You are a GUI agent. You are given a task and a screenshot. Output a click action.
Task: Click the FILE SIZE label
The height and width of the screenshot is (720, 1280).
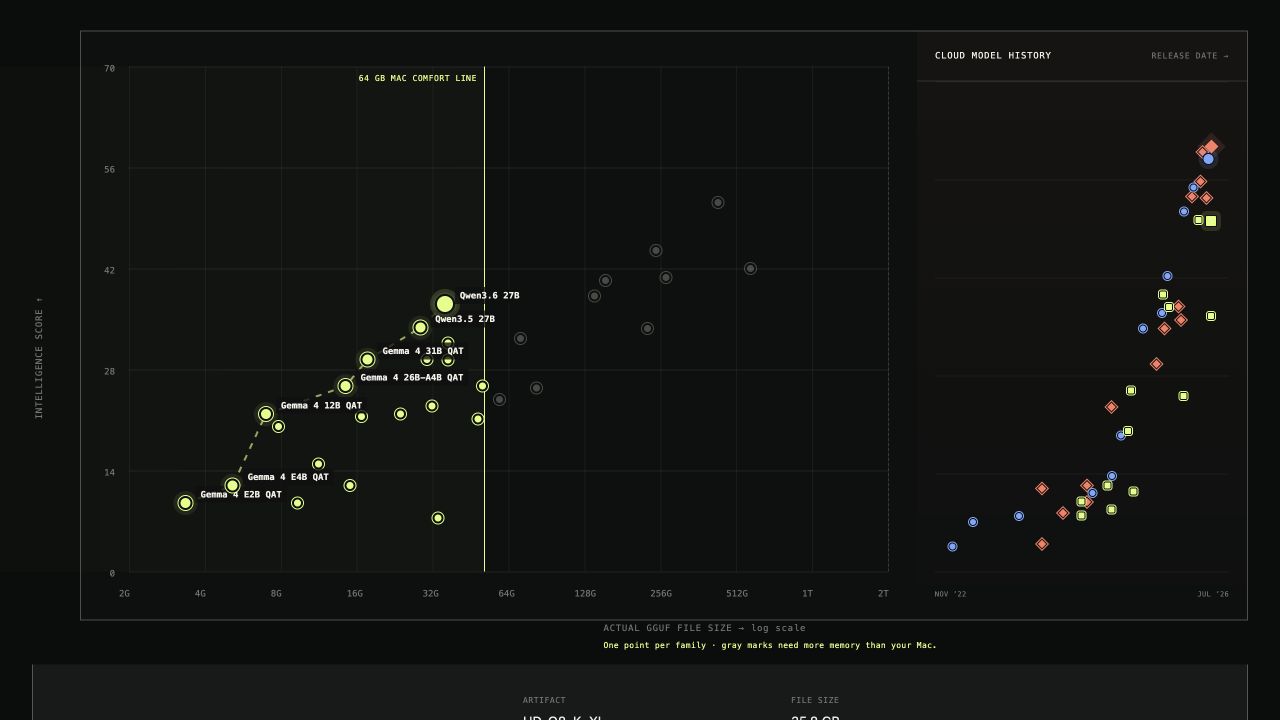[815, 700]
